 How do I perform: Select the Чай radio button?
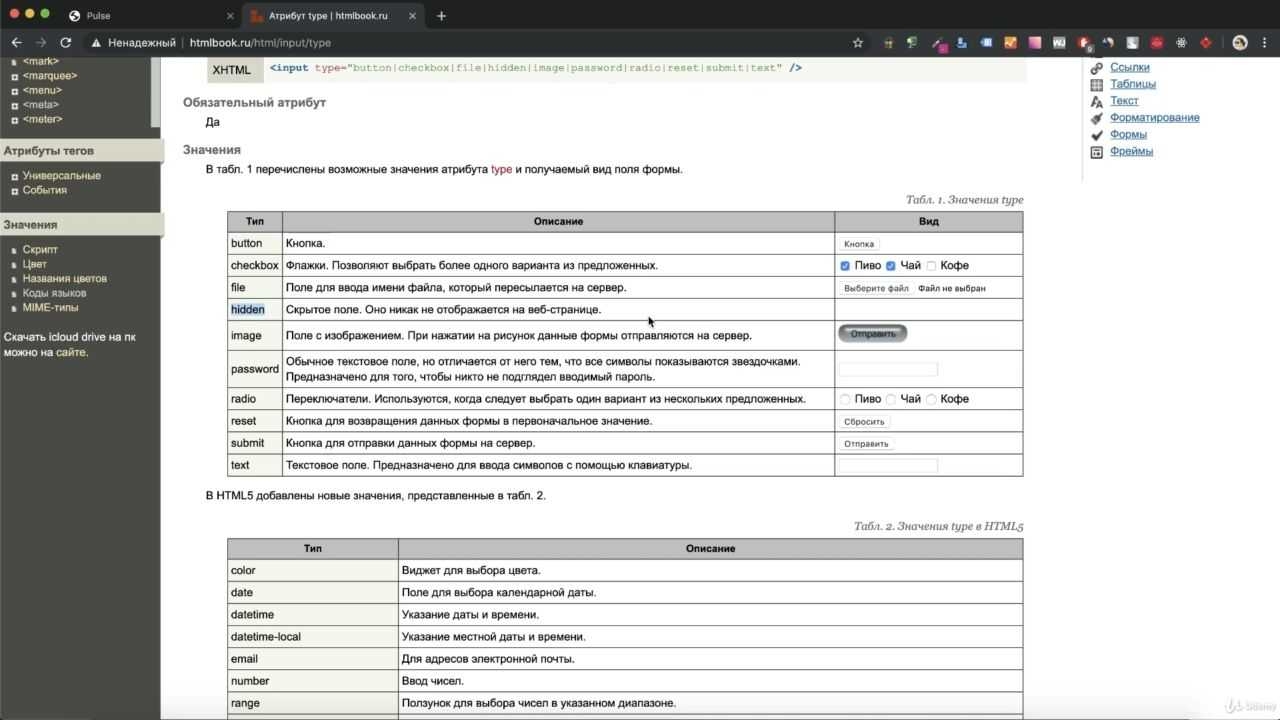(x=890, y=399)
